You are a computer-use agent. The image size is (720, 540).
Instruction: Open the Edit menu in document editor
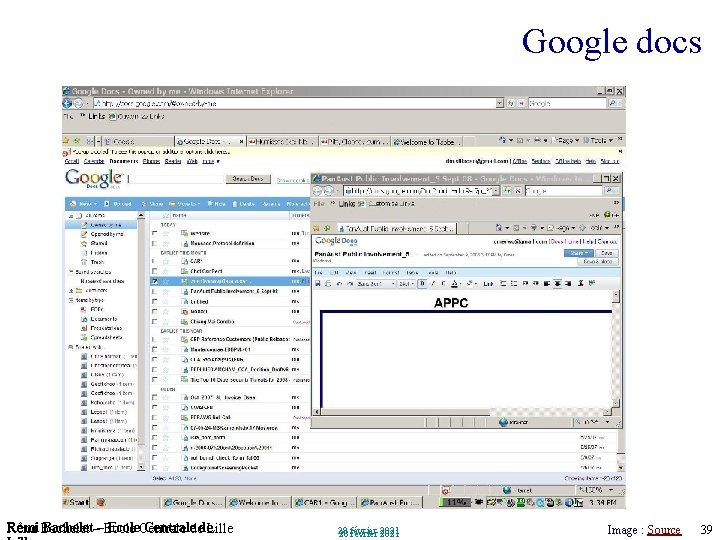click(x=334, y=273)
